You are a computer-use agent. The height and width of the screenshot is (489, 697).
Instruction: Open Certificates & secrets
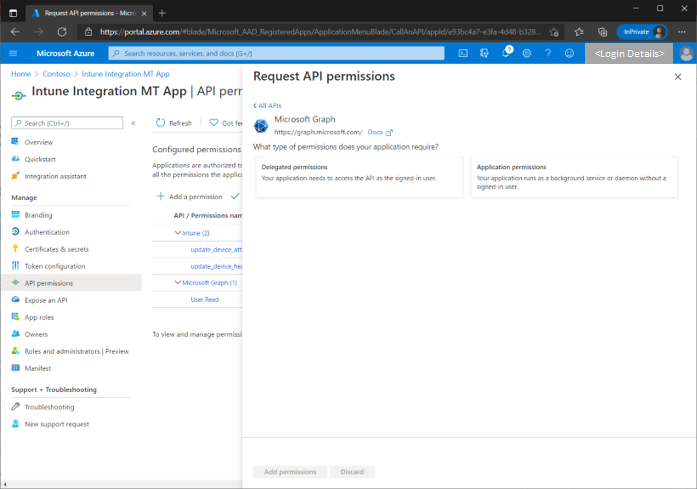[x=56, y=249]
